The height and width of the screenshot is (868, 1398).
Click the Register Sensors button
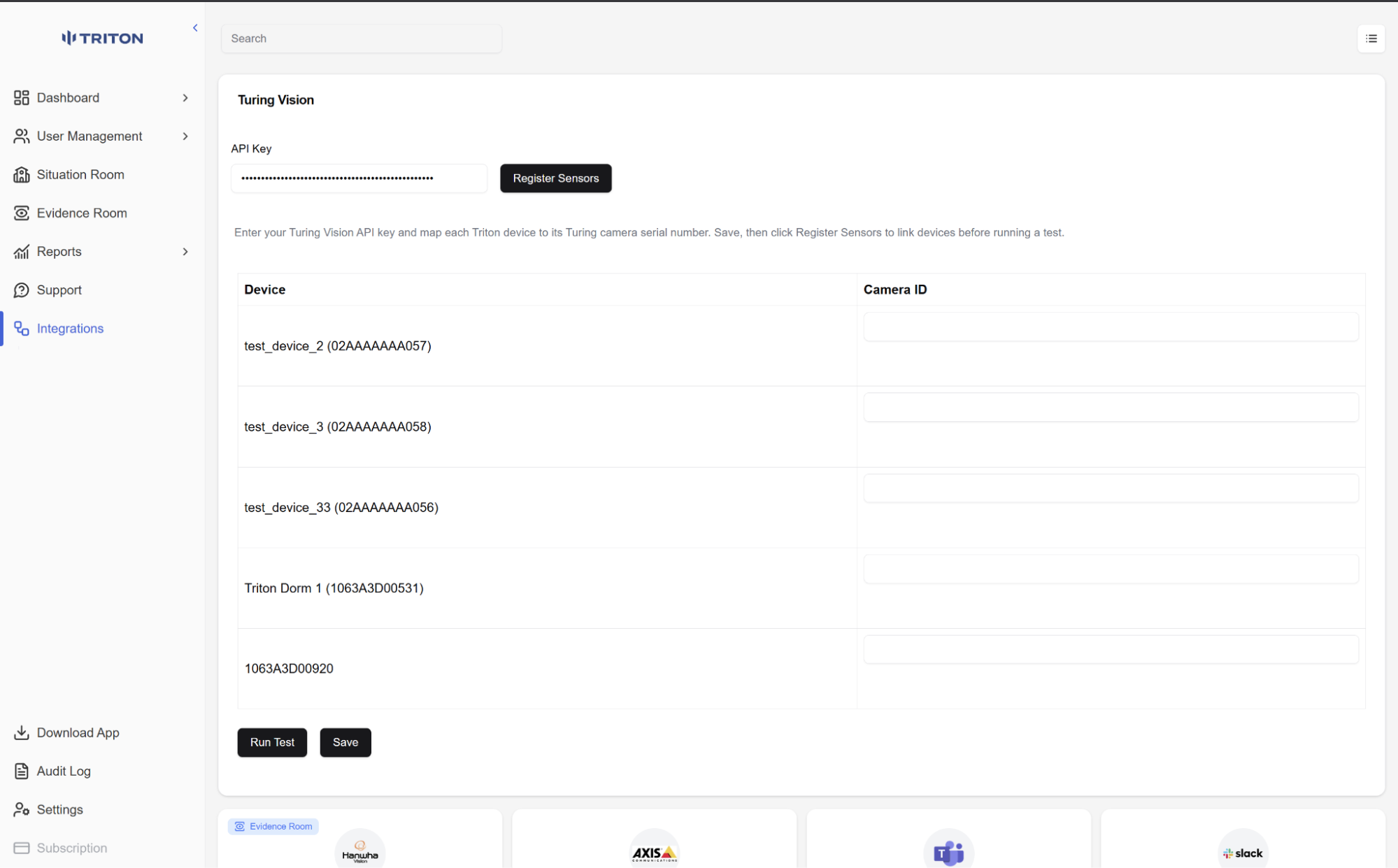[x=556, y=178]
